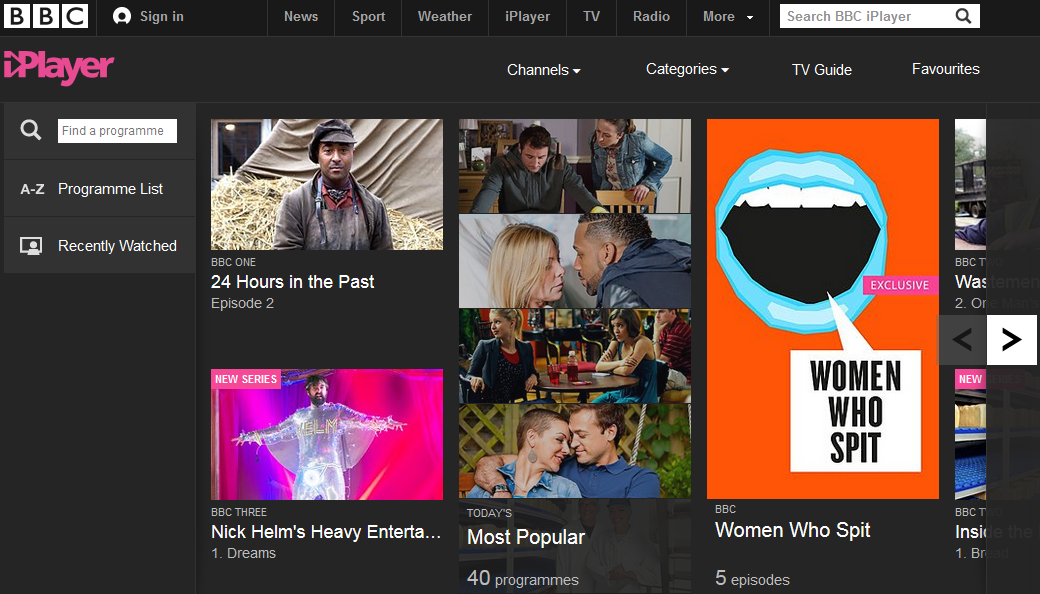Click the Sign in link
Viewport: 1040px width, 594px height.
(x=162, y=17)
